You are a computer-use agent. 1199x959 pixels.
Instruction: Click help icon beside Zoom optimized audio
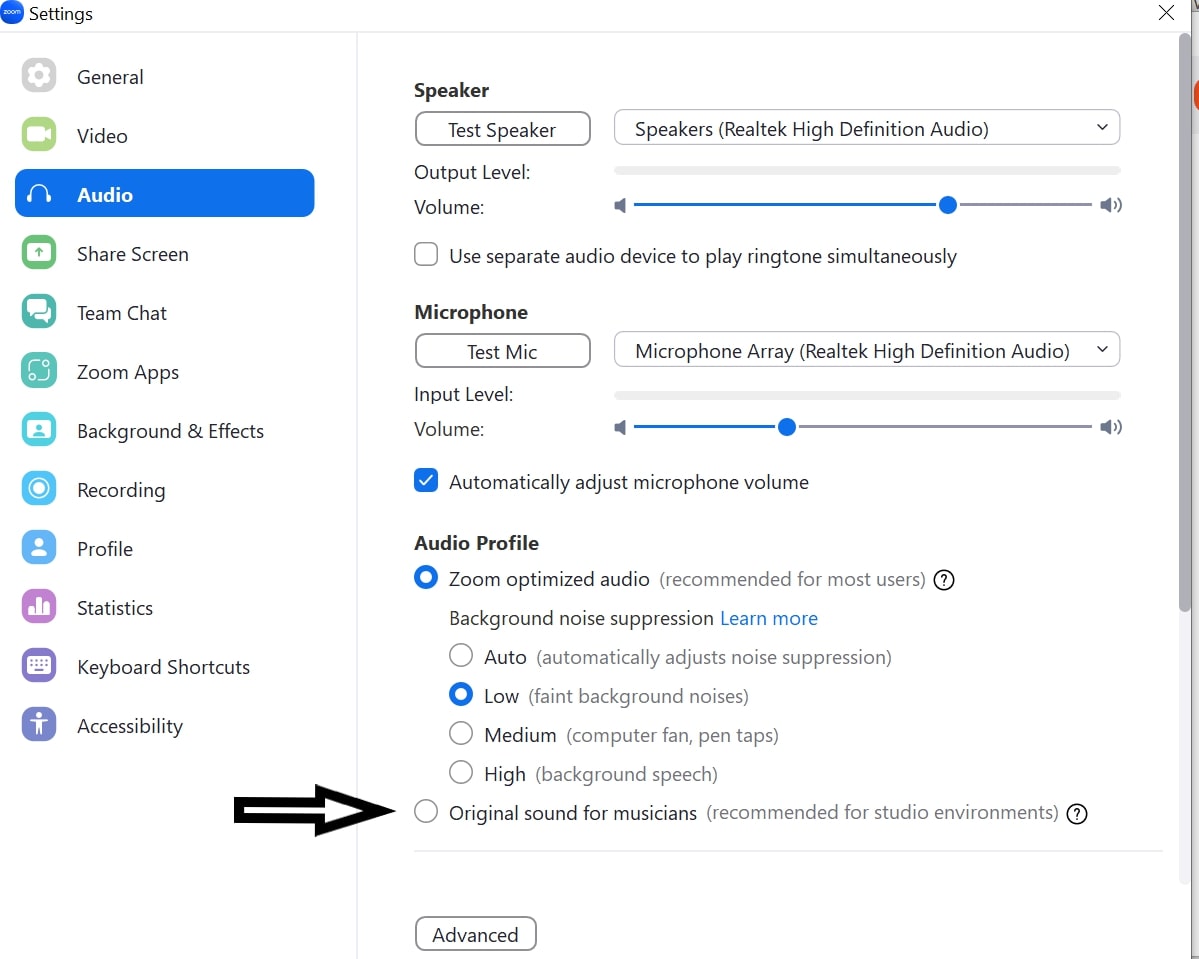[944, 580]
